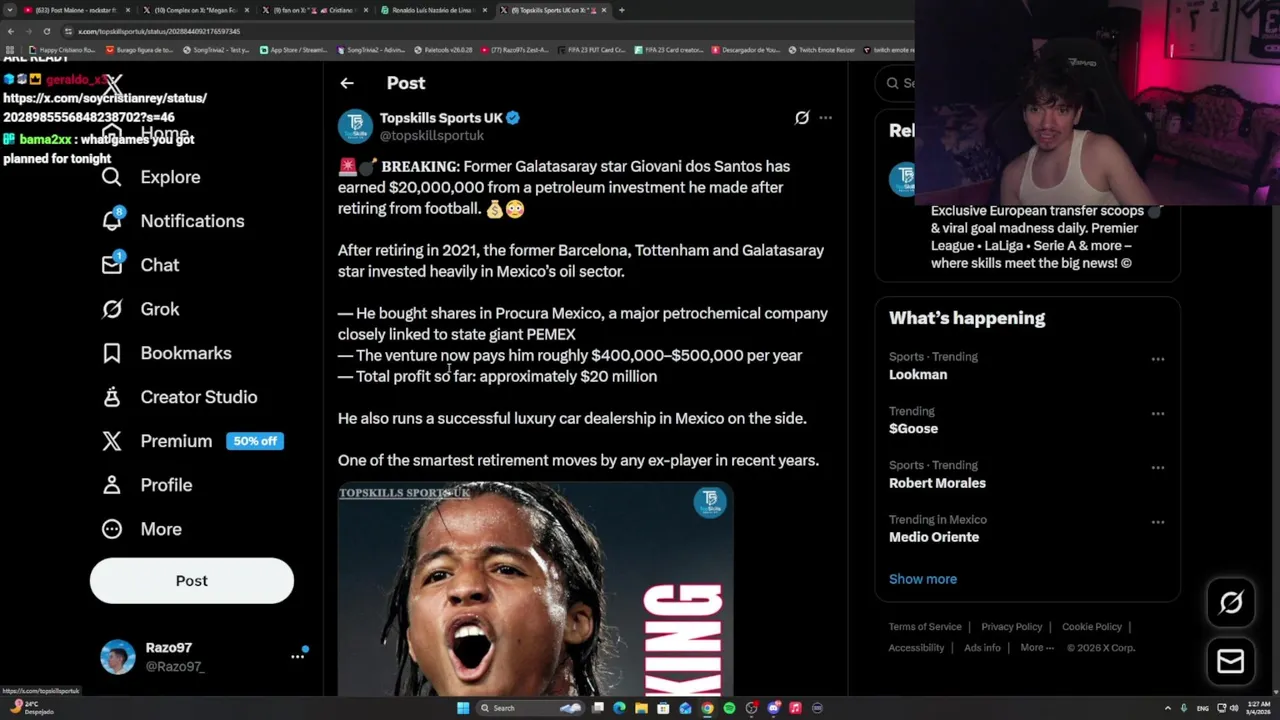This screenshot has height=720, width=1280.
Task: Click the Lookman trending topic
Action: pos(918,375)
